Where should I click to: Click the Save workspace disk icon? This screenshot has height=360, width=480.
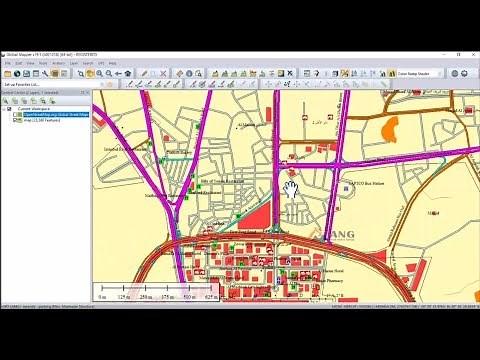pos(26,74)
